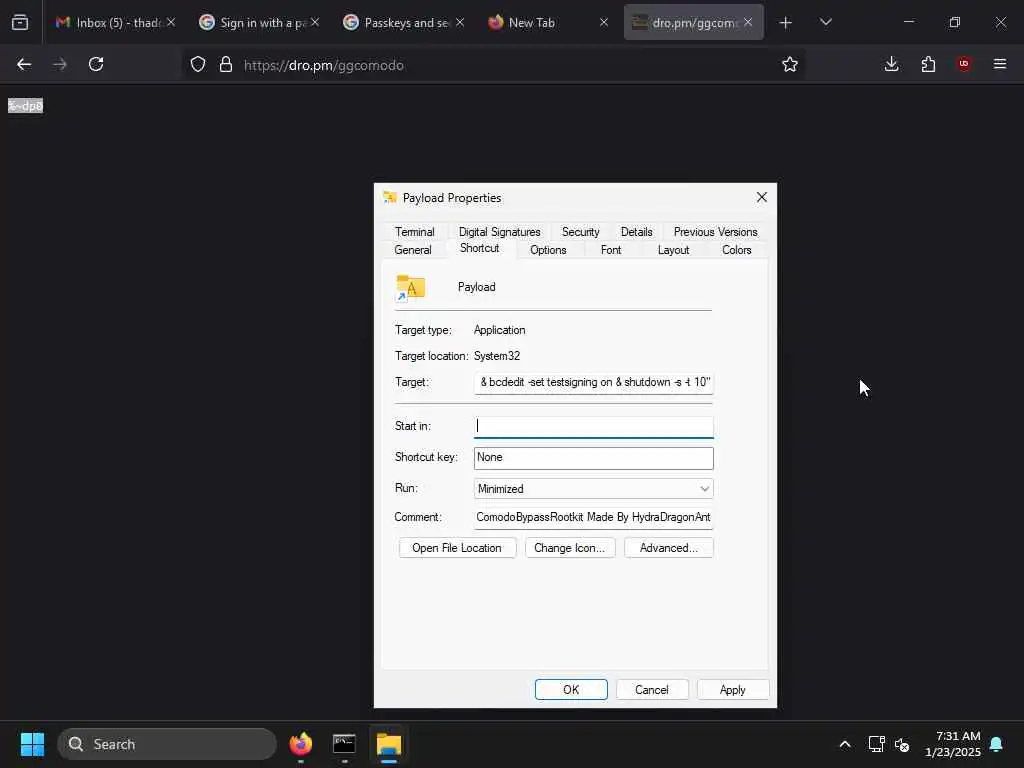
Task: Close the New Tab tab
Action: pos(603,22)
